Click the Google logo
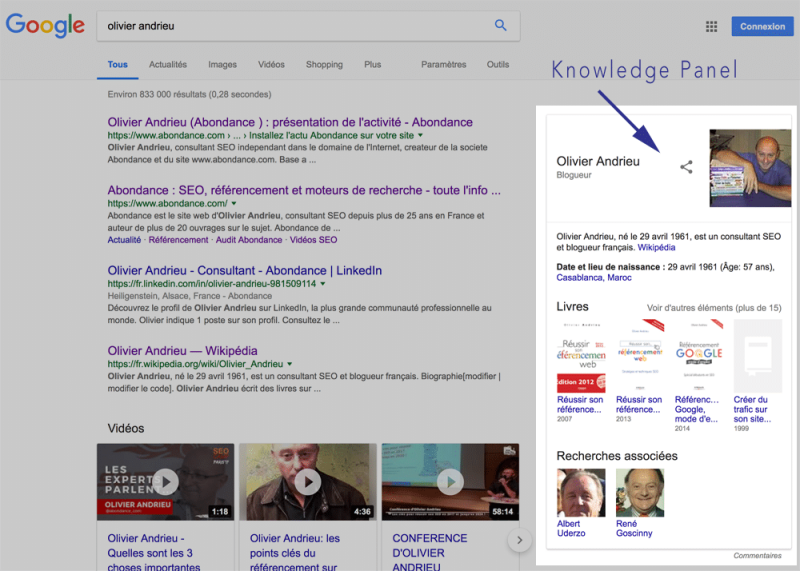The width and height of the screenshot is (800, 571). click(x=45, y=26)
